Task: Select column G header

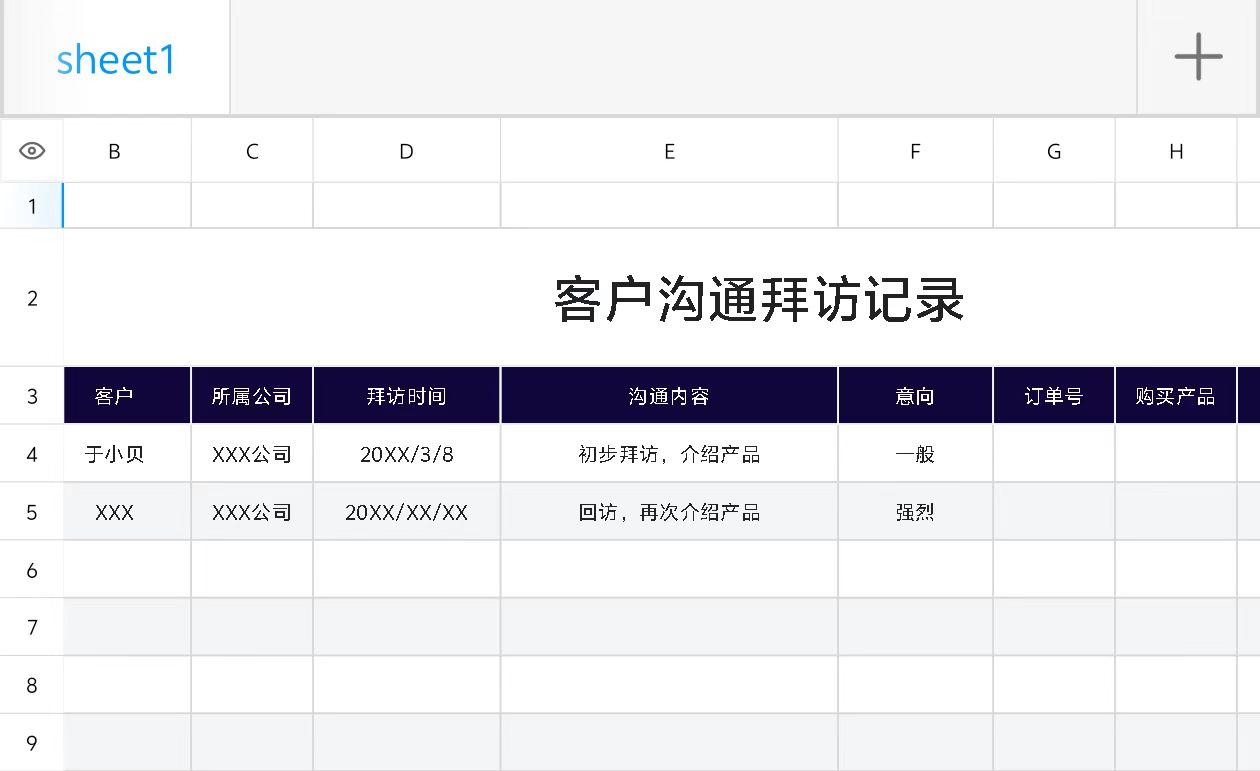Action: pos(1054,151)
